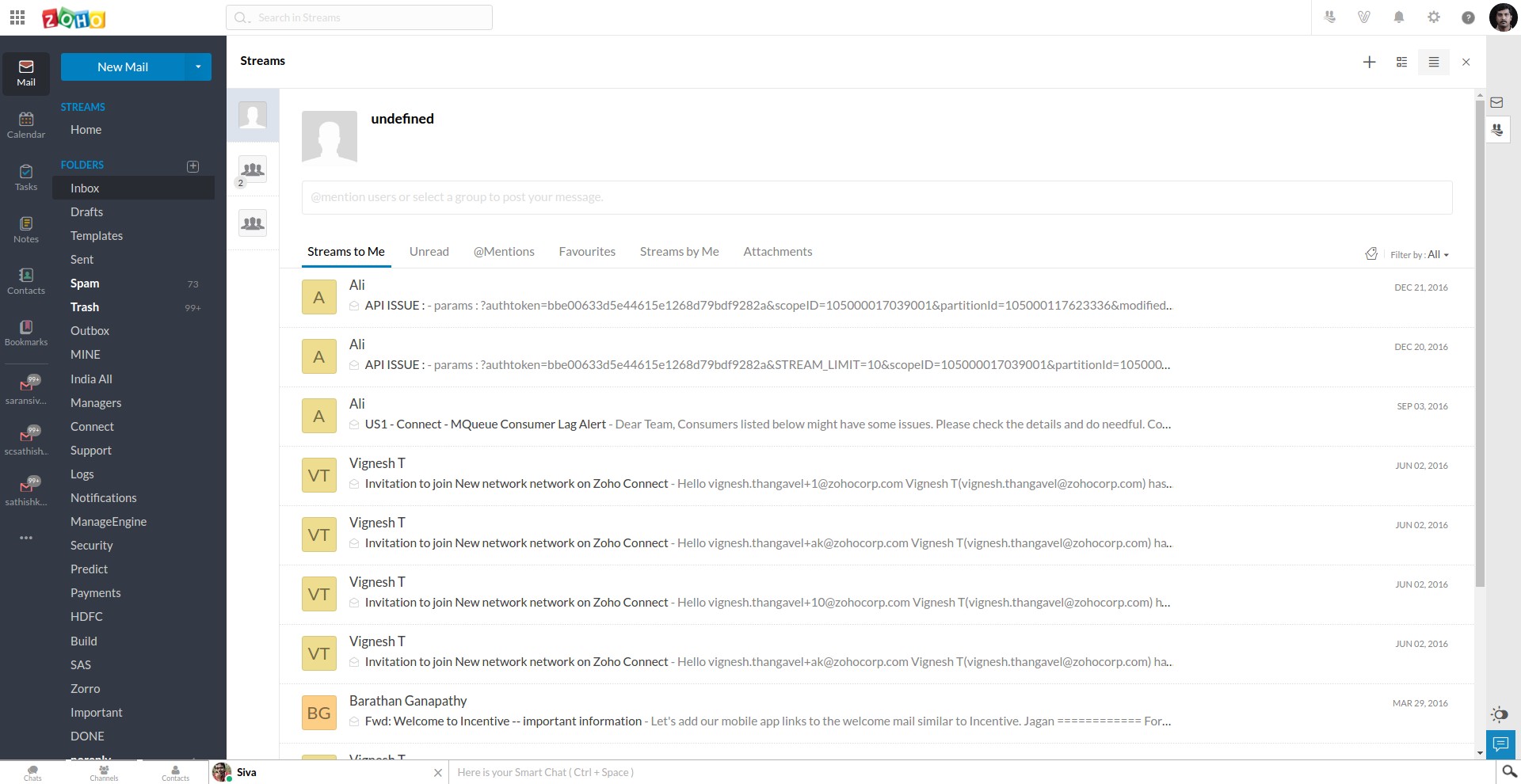Click the New Mail button
The width and height of the screenshot is (1521, 784).
coord(123,67)
